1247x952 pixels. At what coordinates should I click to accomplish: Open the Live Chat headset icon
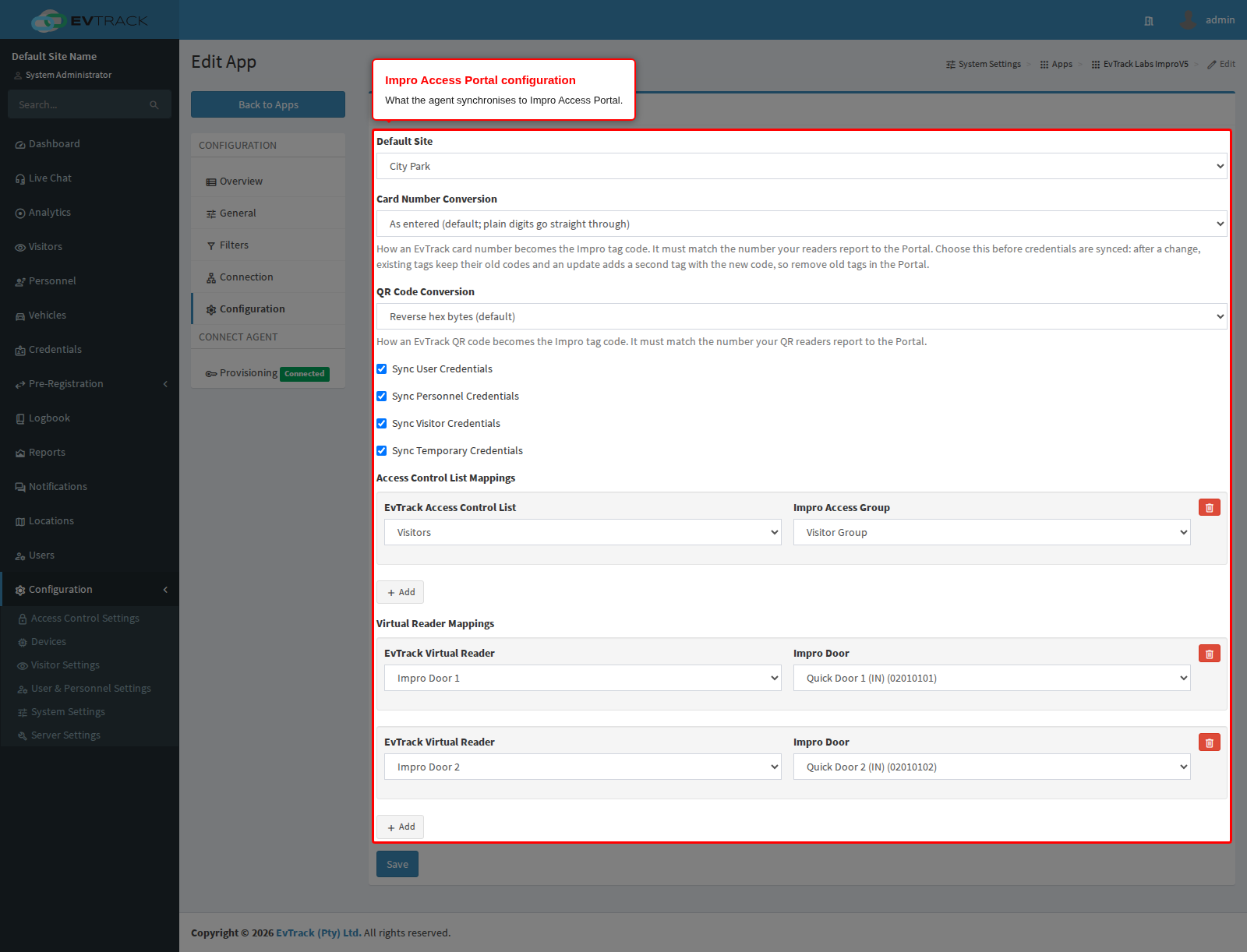(20, 179)
